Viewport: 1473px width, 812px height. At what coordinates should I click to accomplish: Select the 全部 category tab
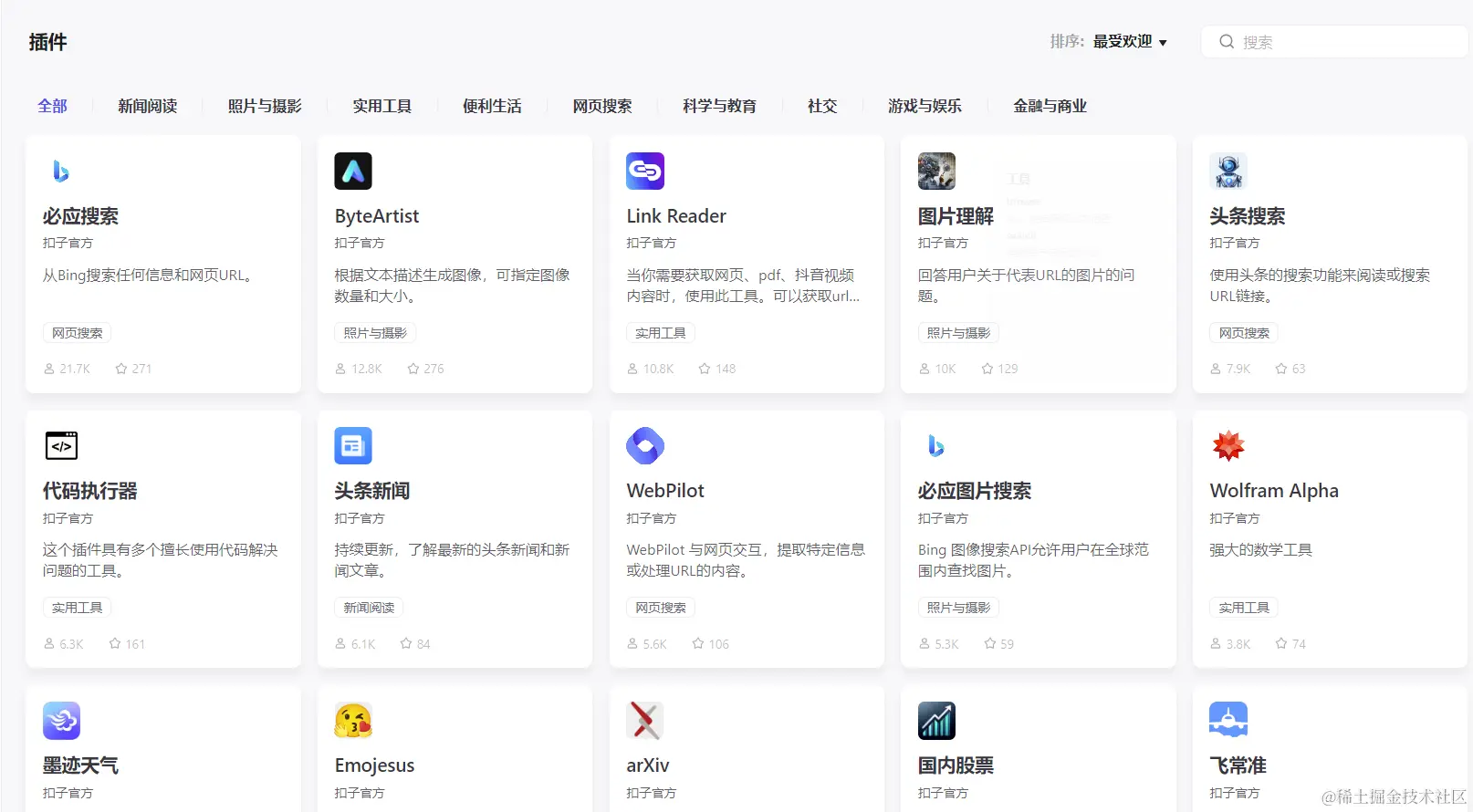pyautogui.click(x=52, y=106)
